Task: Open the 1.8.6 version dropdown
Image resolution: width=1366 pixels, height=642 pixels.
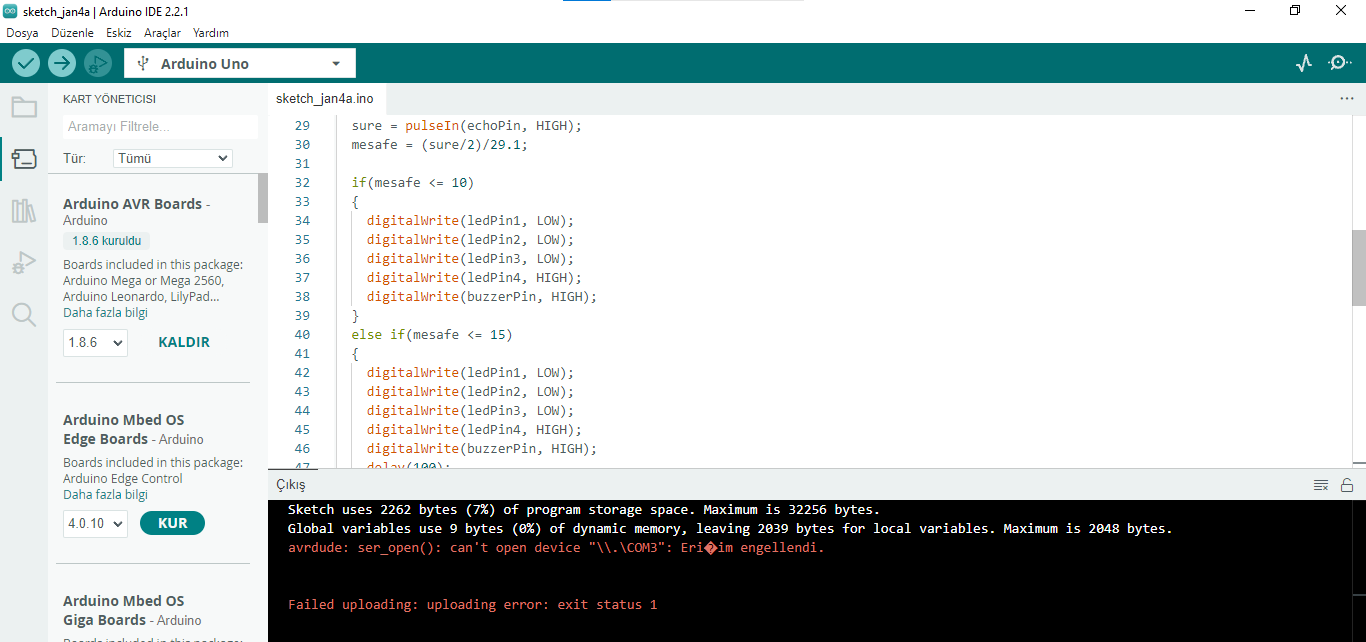Action: coord(96,342)
